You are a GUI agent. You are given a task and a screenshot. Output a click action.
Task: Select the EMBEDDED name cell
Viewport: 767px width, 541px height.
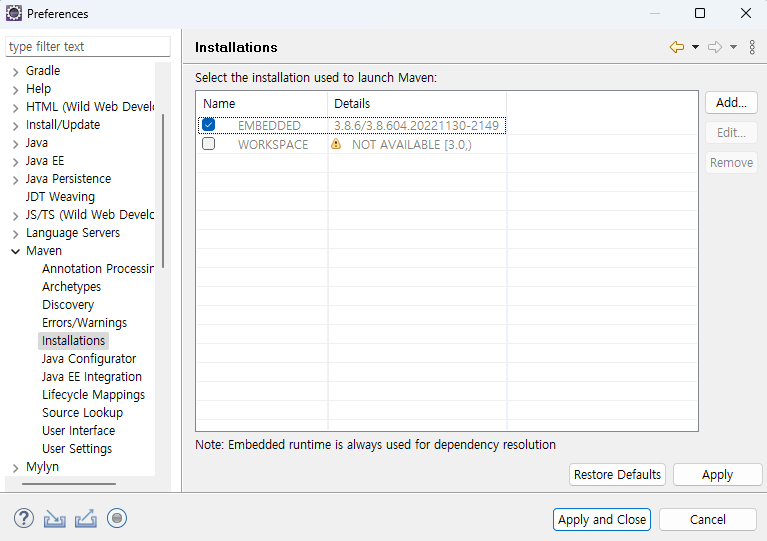point(269,126)
